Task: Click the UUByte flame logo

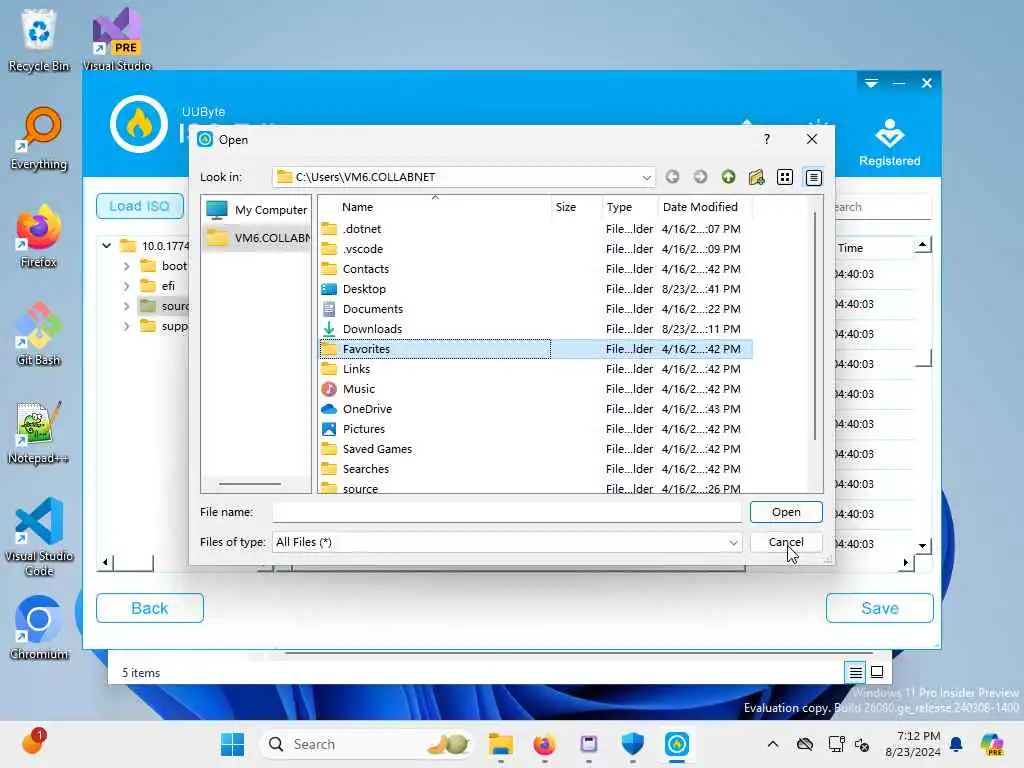Action: pyautogui.click(x=138, y=124)
